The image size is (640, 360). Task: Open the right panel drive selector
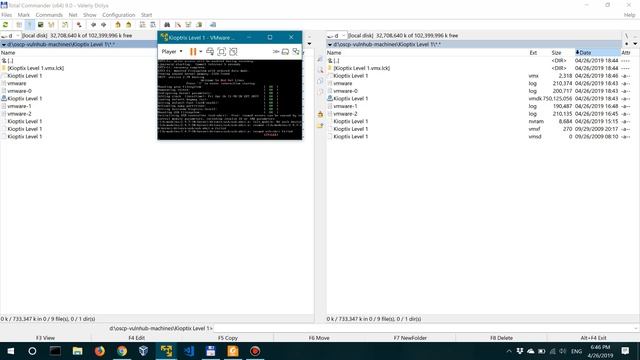337,36
